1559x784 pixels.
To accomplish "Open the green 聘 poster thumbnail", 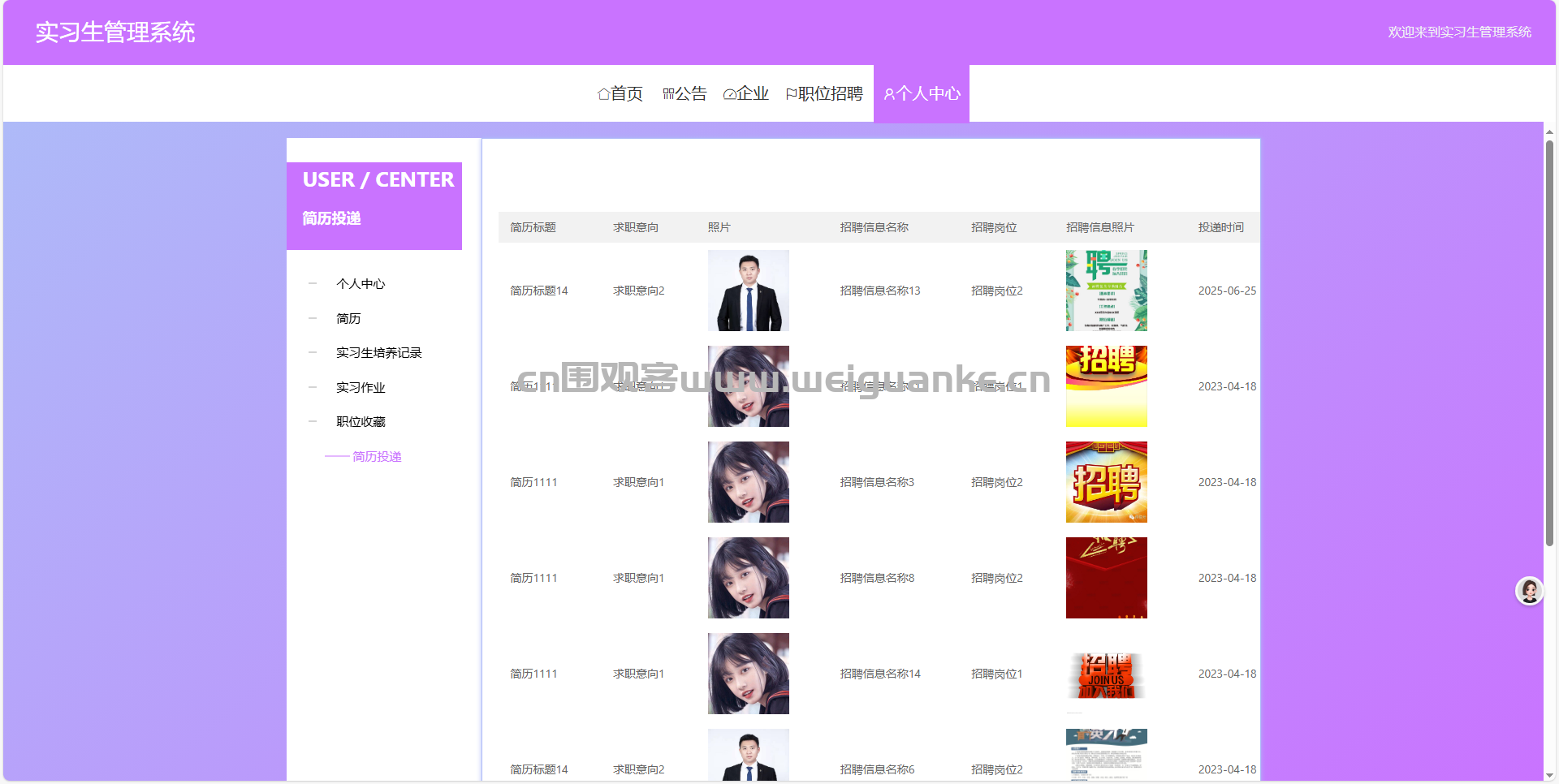I will pyautogui.click(x=1107, y=291).
